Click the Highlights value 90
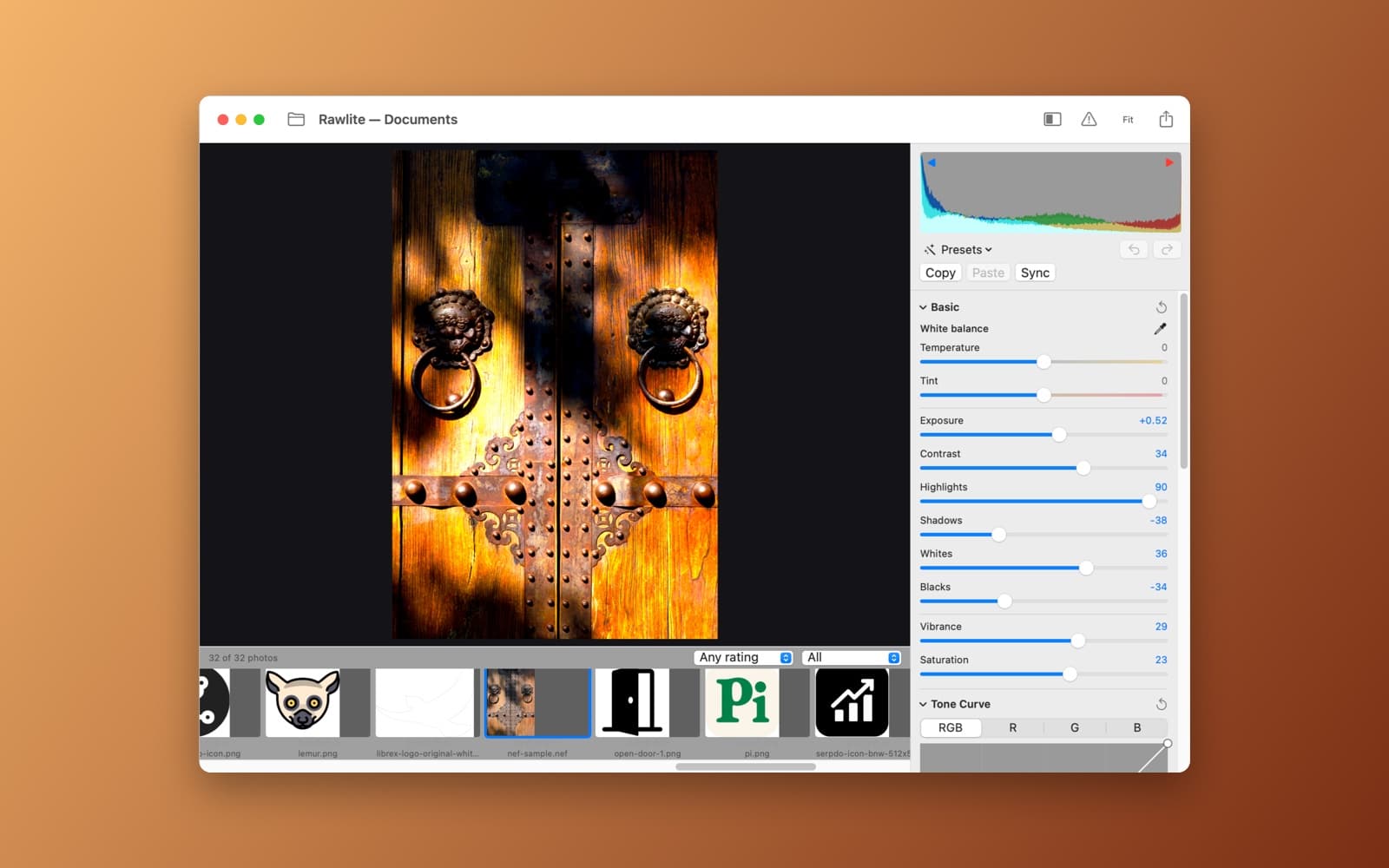 tap(1161, 487)
